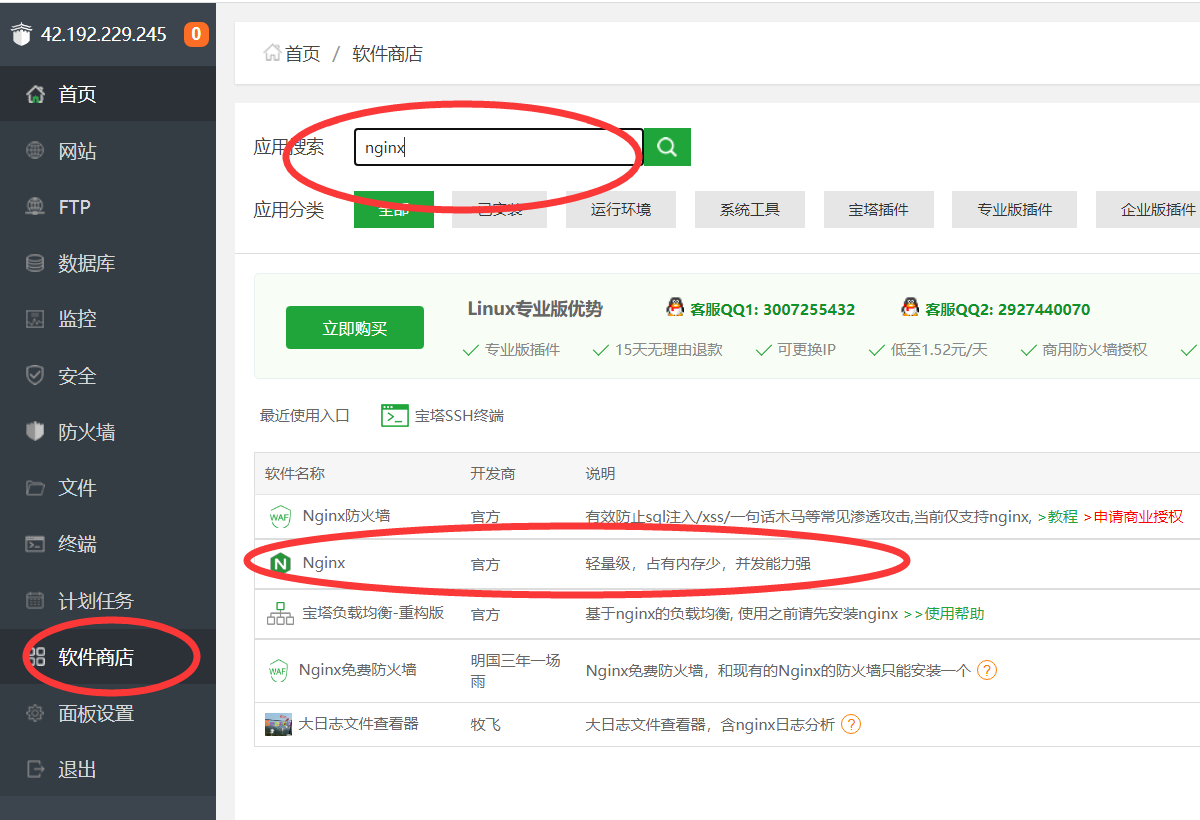Go to the FTP sidebar section
1200x820 pixels.
(x=108, y=207)
